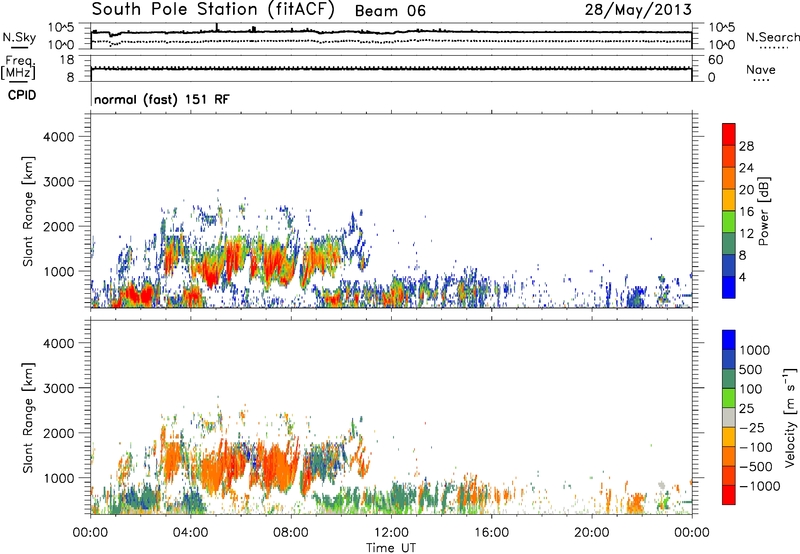Click the "Power [dB]" color bar title
Screen dimensions: 800x554
point(763,212)
